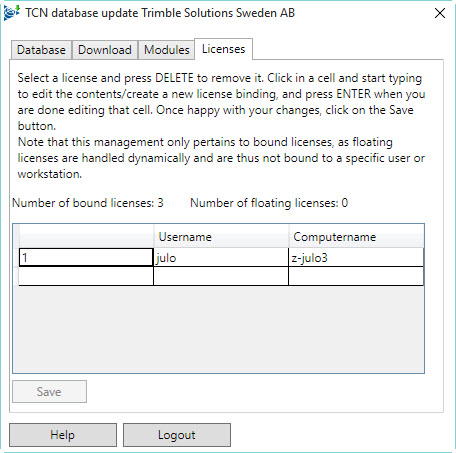Click the empty username cell in new row

(221, 276)
